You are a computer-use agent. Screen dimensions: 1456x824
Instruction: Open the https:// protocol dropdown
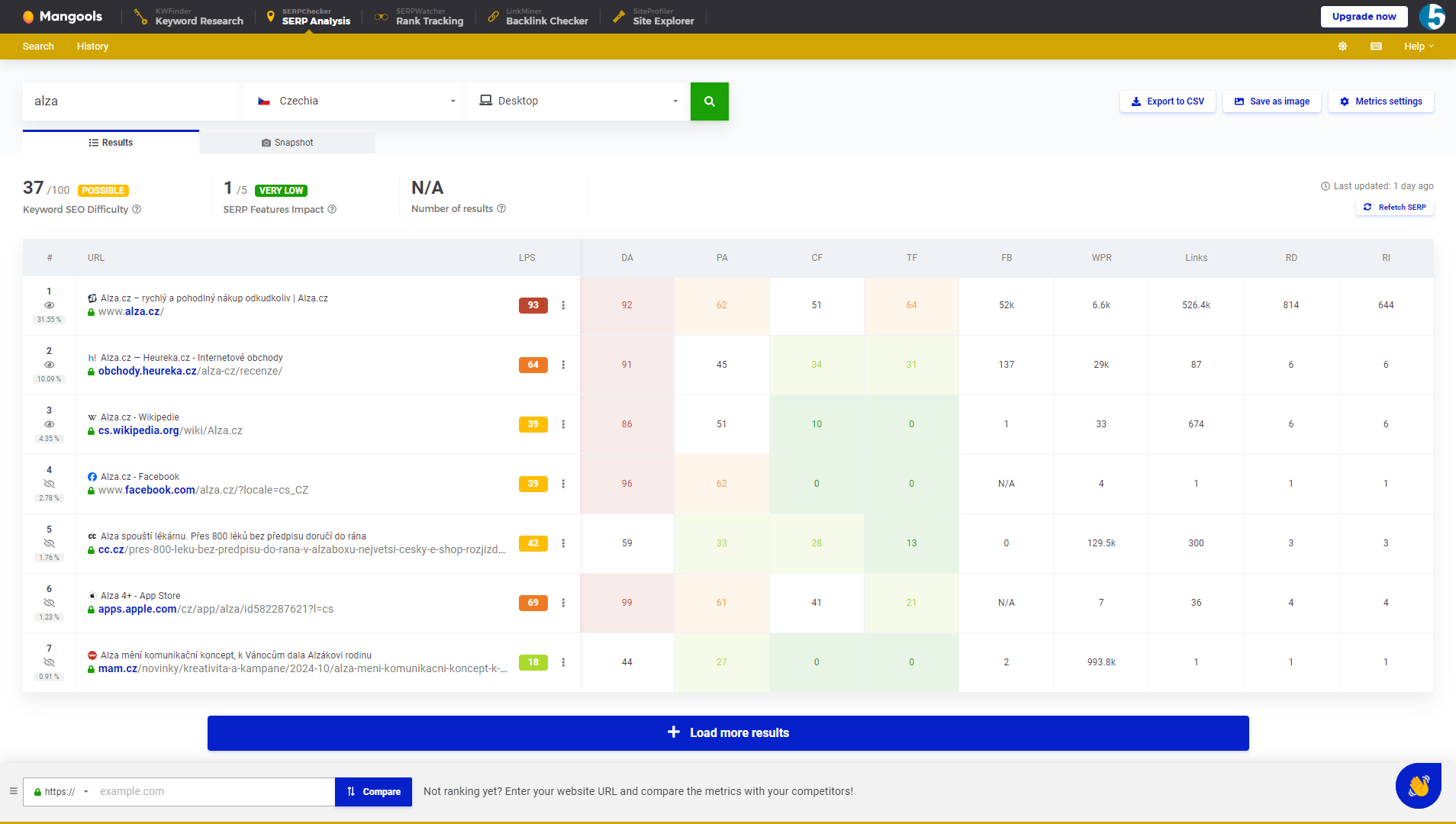(62, 792)
